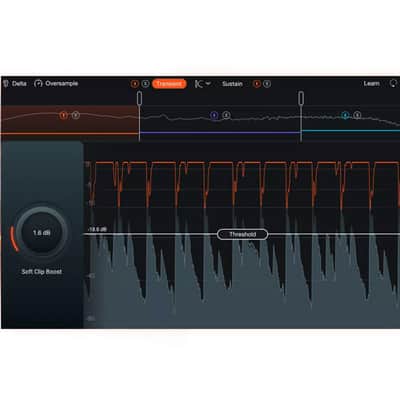
Task: Select the Sustain tab
Action: (x=232, y=84)
